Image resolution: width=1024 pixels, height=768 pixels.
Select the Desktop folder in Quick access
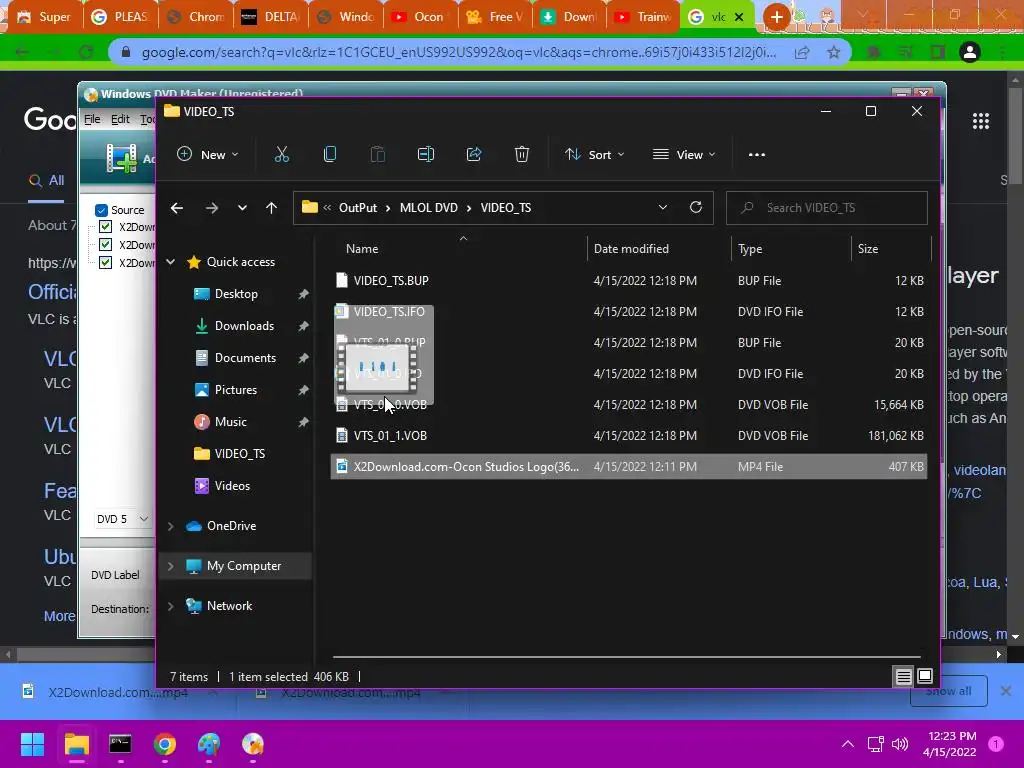[236, 294]
